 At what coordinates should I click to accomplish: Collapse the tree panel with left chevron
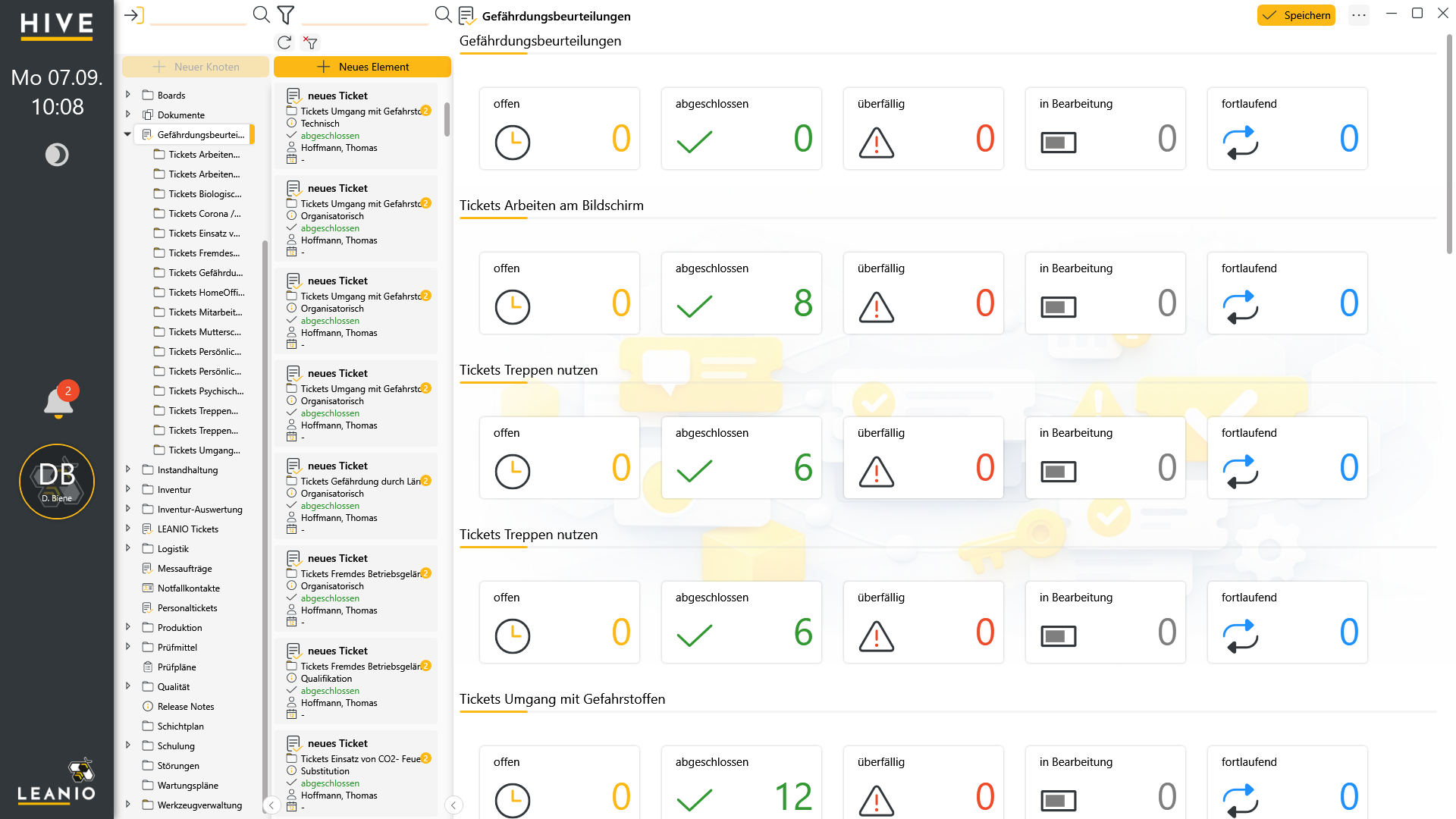coord(271,805)
